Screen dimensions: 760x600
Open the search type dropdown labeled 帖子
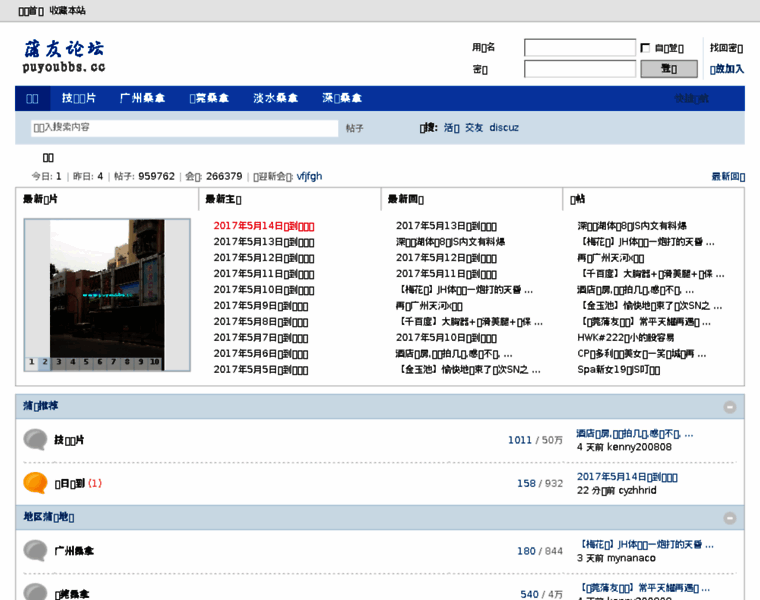(x=355, y=128)
